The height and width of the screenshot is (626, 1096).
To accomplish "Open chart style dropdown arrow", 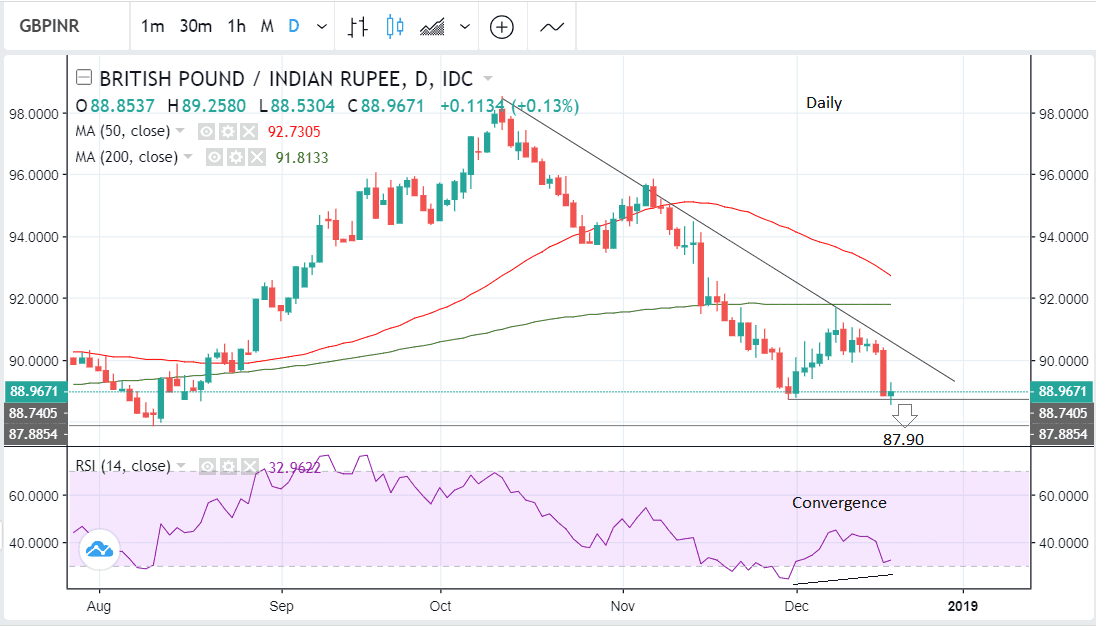I will [465, 27].
